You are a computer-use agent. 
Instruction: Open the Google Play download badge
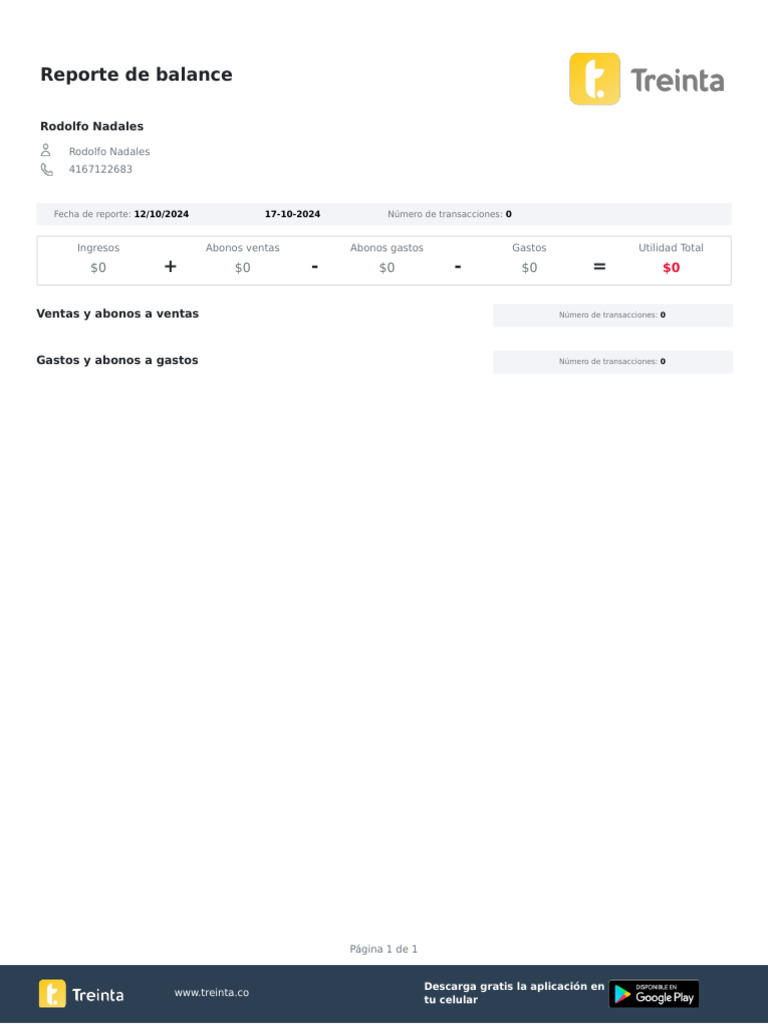654,994
